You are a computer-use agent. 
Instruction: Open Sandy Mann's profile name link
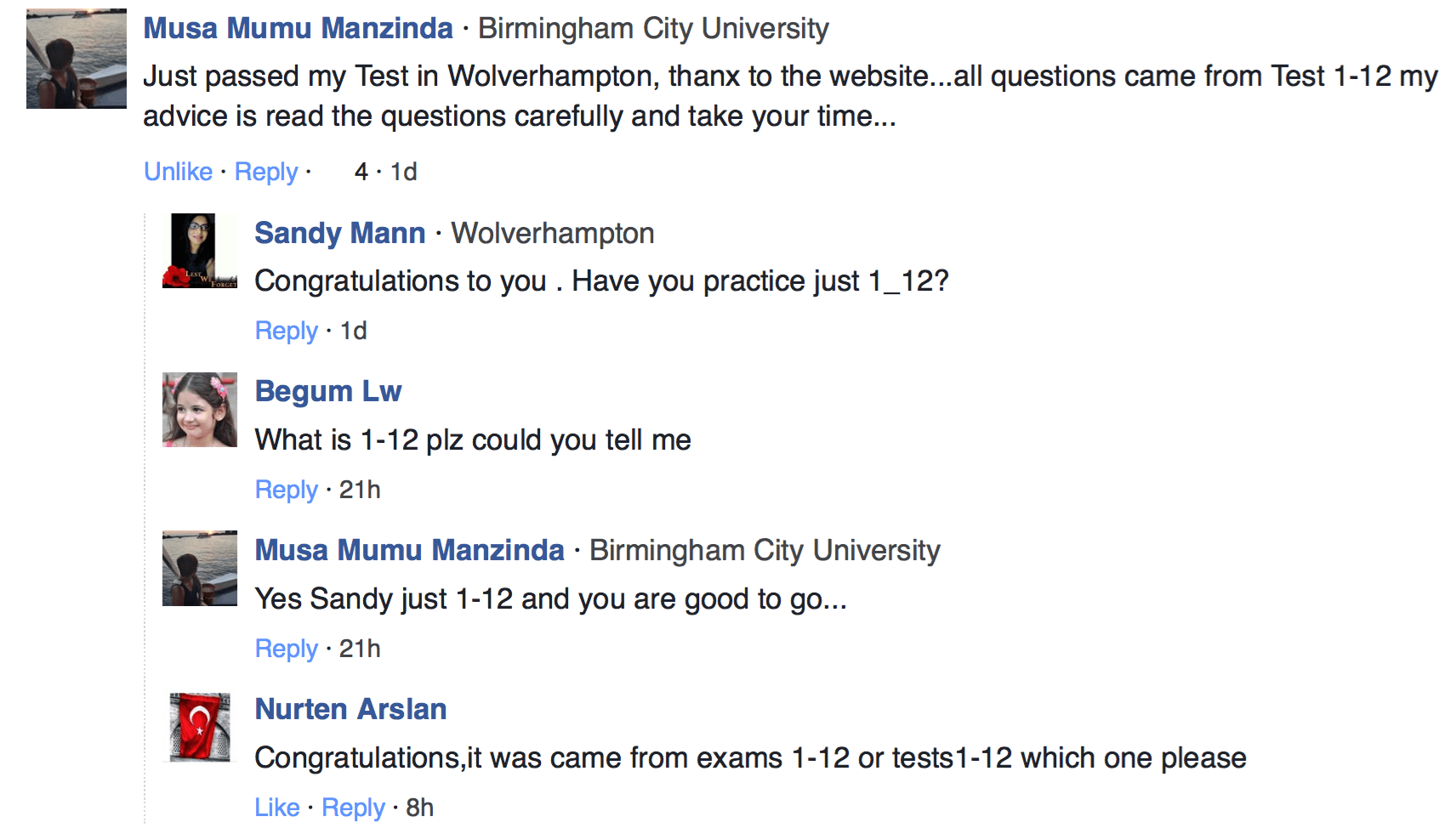[x=339, y=233]
